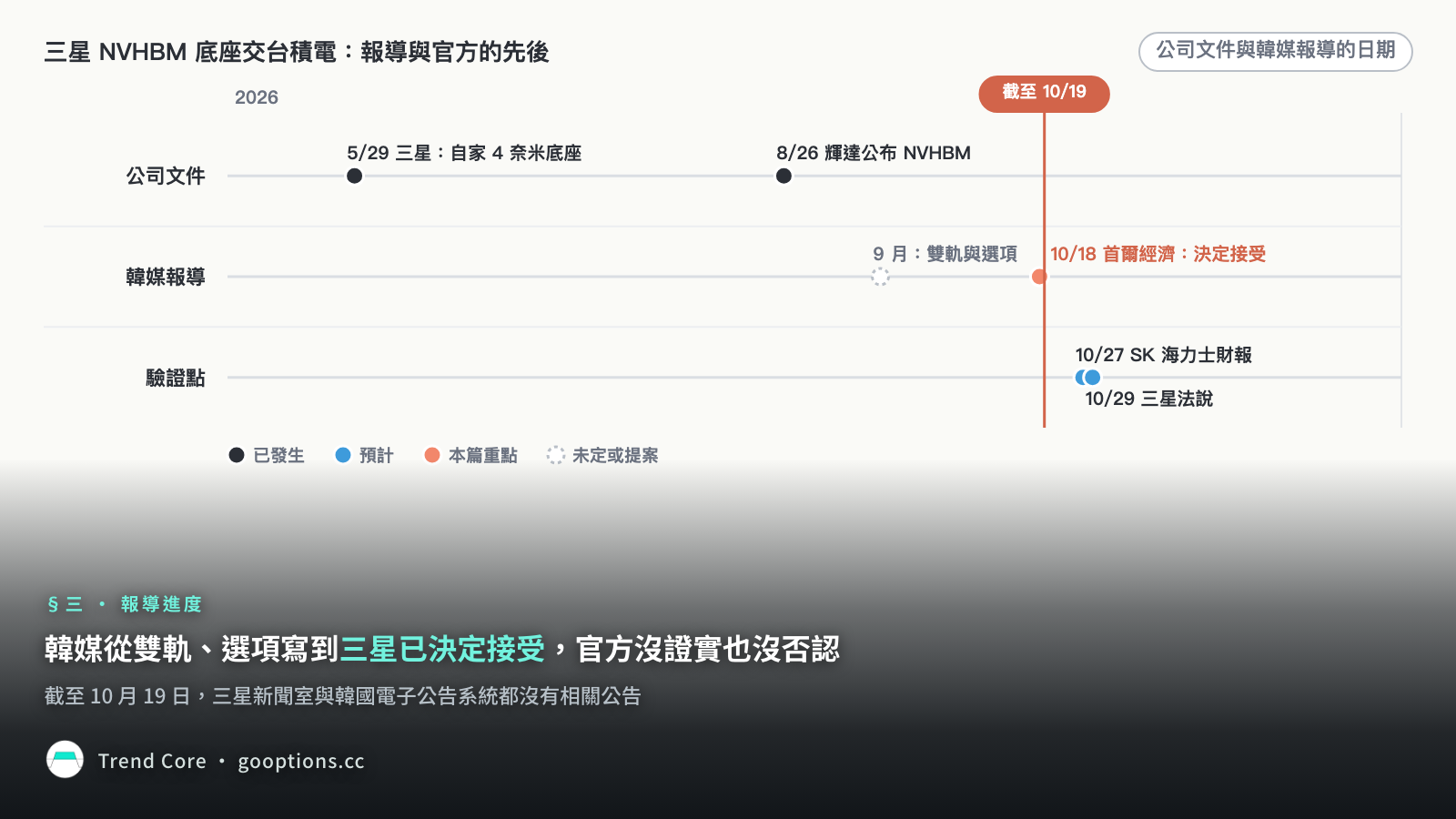The height and width of the screenshot is (819, 1456).
Task: Click the 截至 10/19 cutoff badge
Action: pos(1044,94)
